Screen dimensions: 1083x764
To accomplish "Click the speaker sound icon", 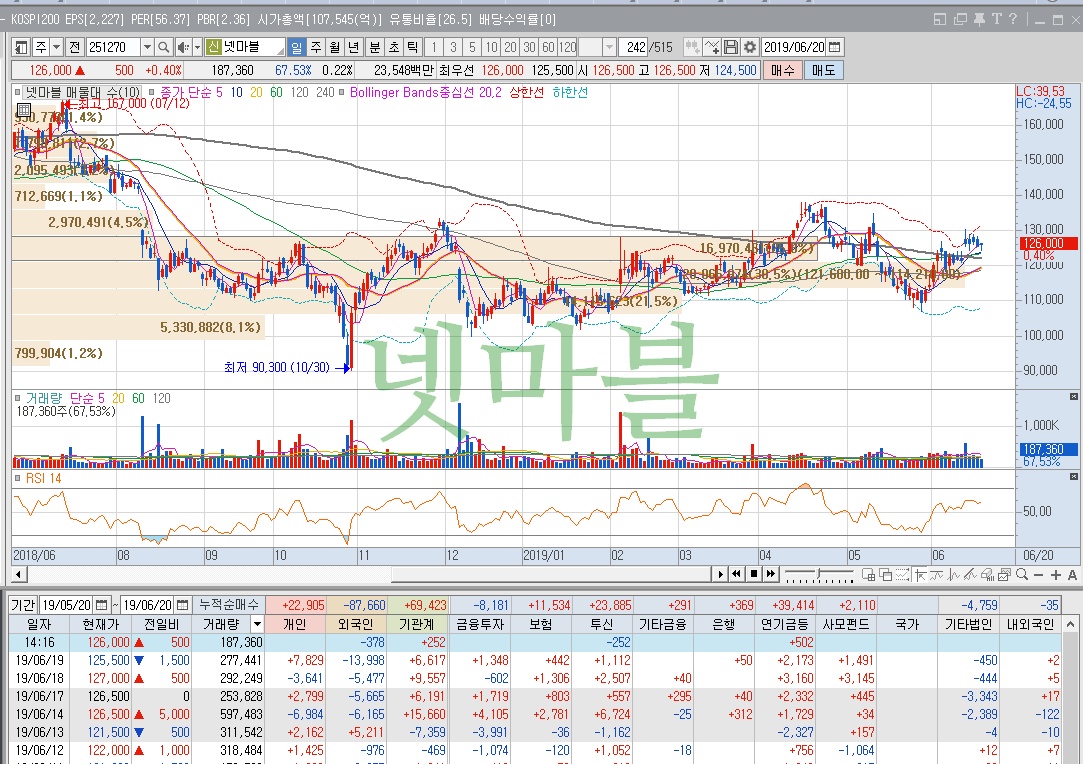I will [x=182, y=47].
